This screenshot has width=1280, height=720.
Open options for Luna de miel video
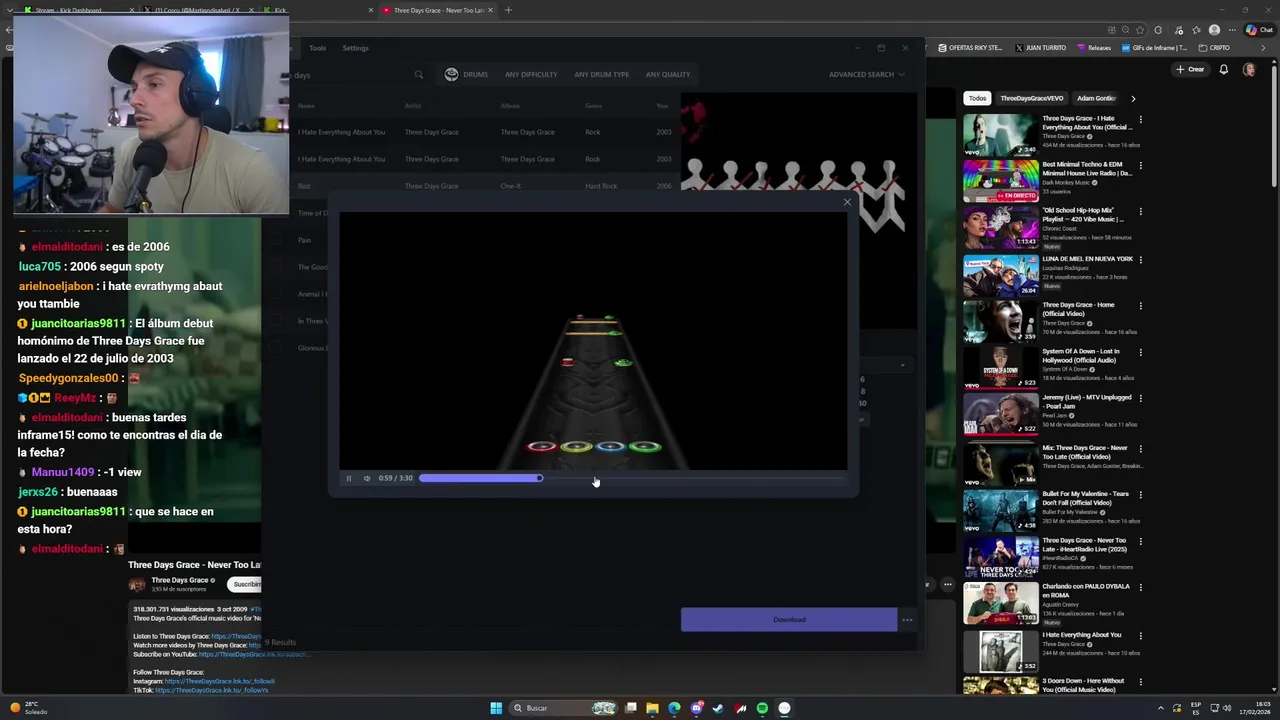1141,260
